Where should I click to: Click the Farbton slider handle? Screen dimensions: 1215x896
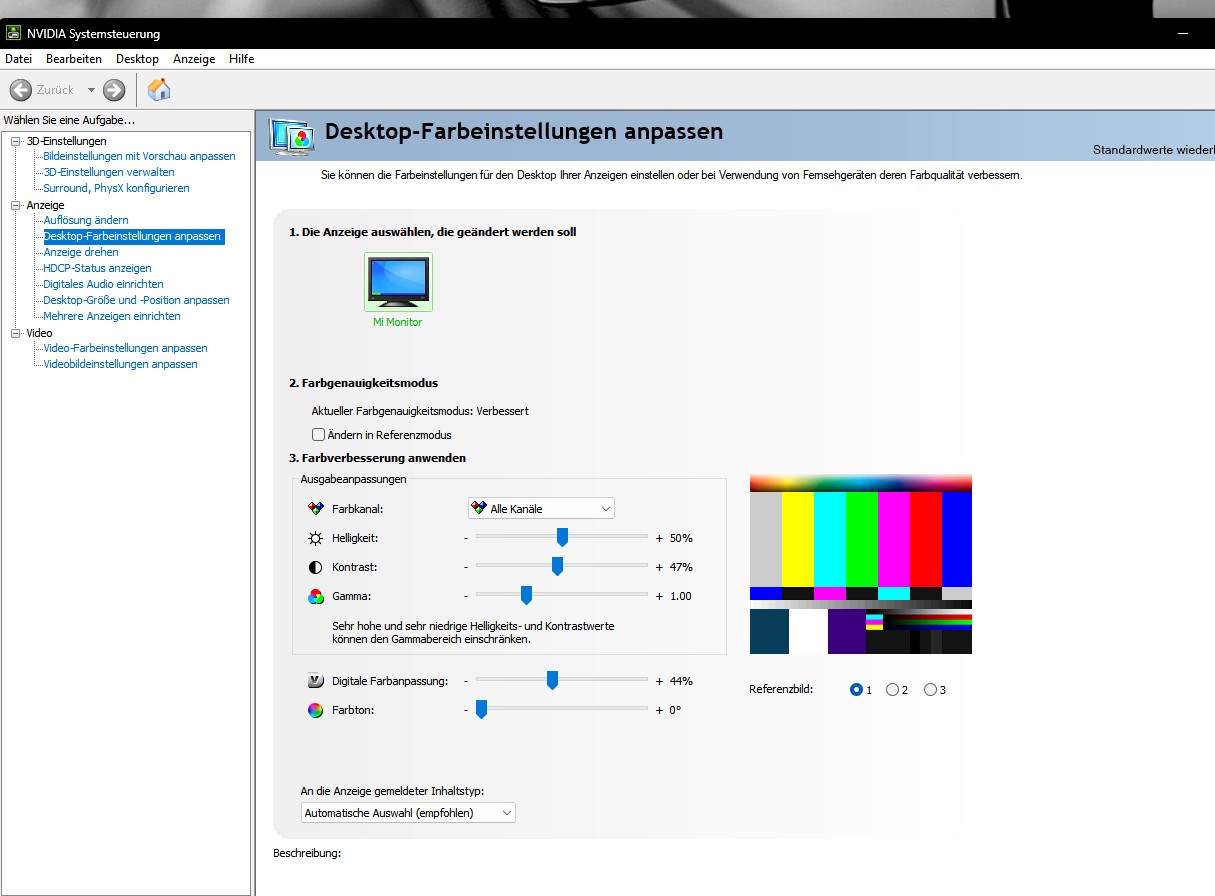481,710
